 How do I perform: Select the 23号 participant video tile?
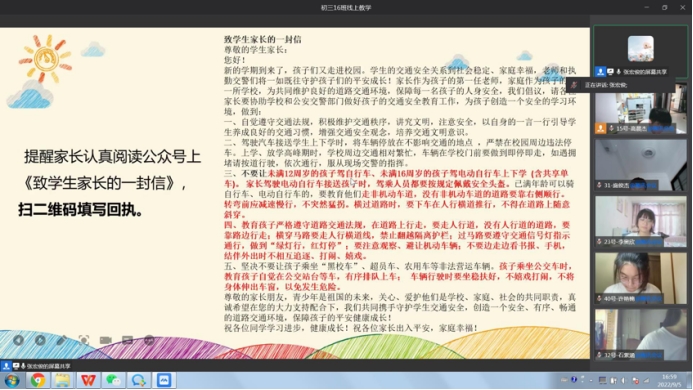pyautogui.click(x=640, y=222)
